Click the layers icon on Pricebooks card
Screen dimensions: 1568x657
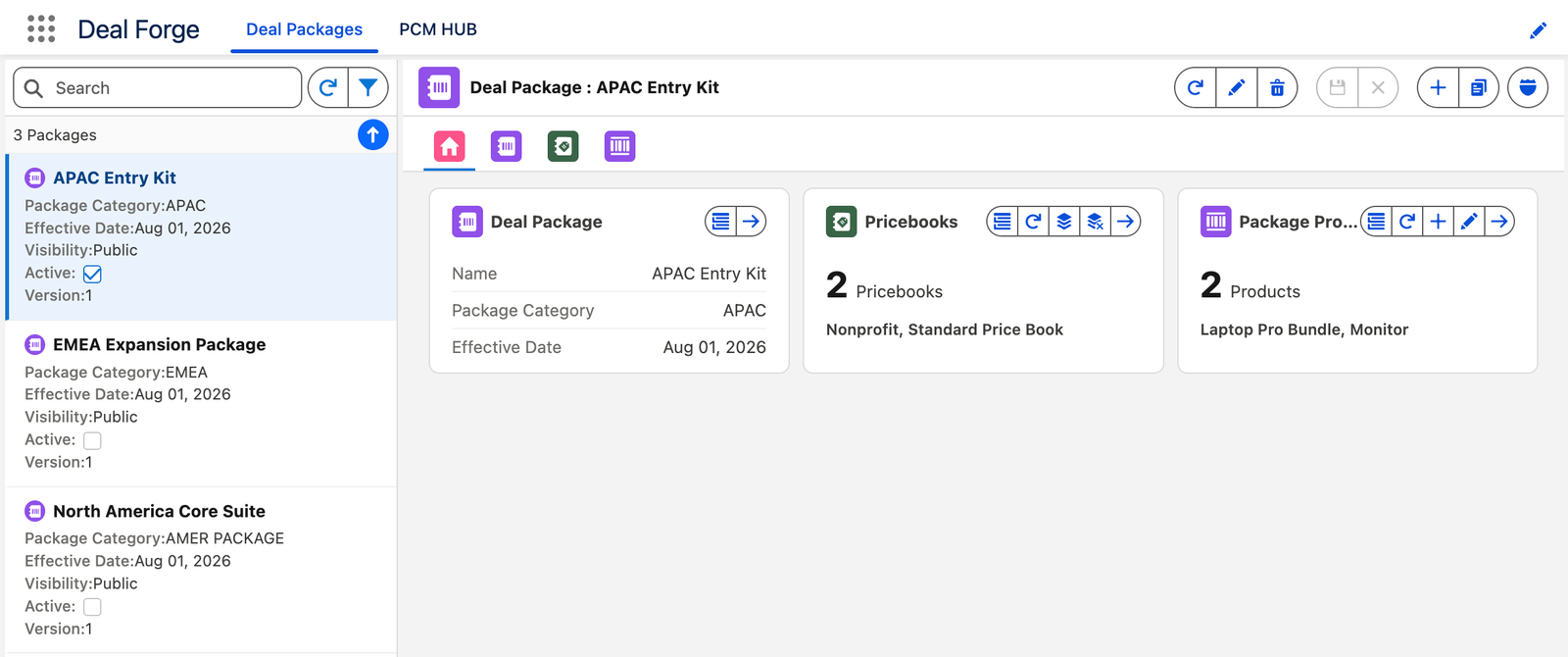pyautogui.click(x=1063, y=222)
